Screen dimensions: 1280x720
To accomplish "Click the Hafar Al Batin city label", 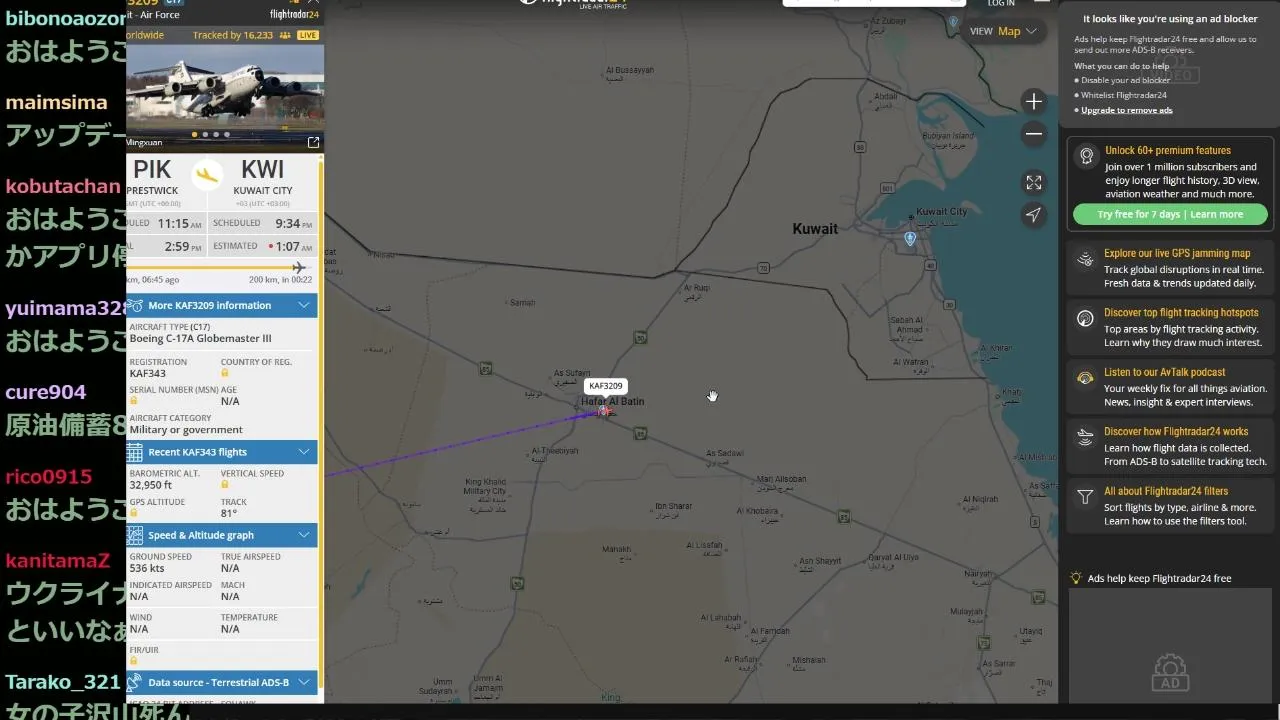I will 613,401.
